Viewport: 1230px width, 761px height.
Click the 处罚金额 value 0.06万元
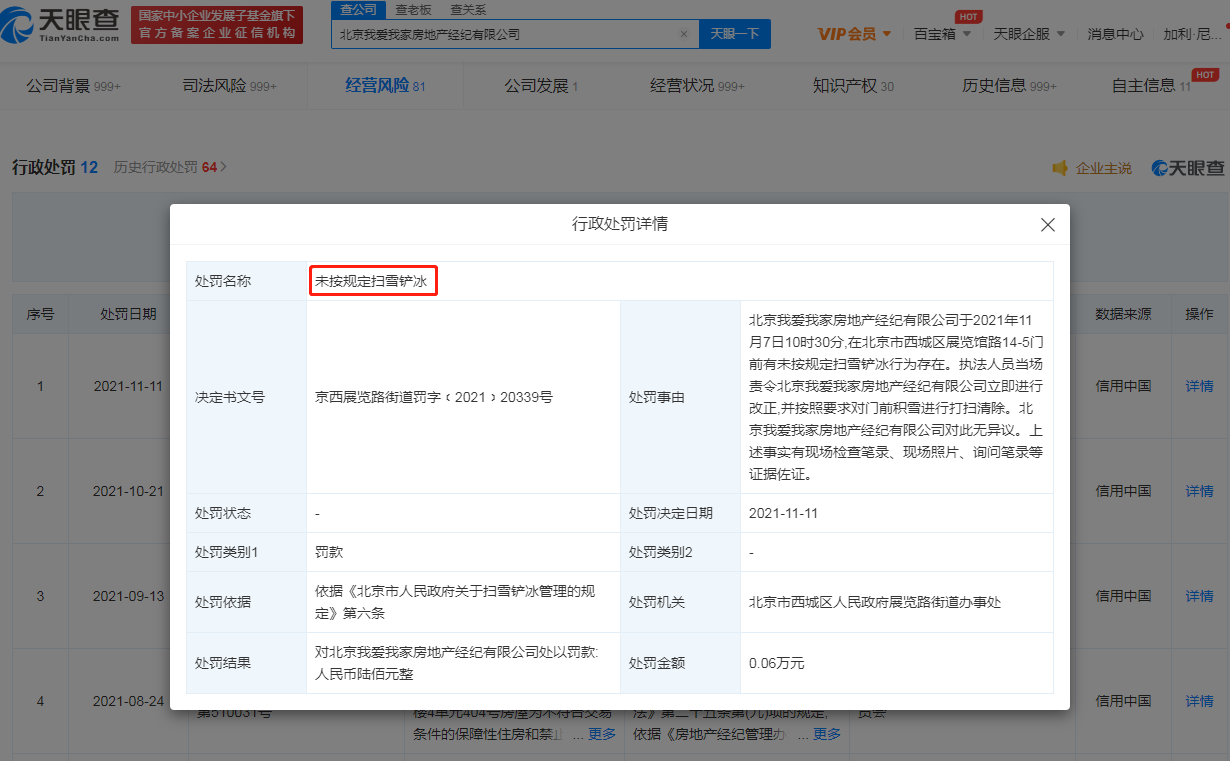(776, 663)
